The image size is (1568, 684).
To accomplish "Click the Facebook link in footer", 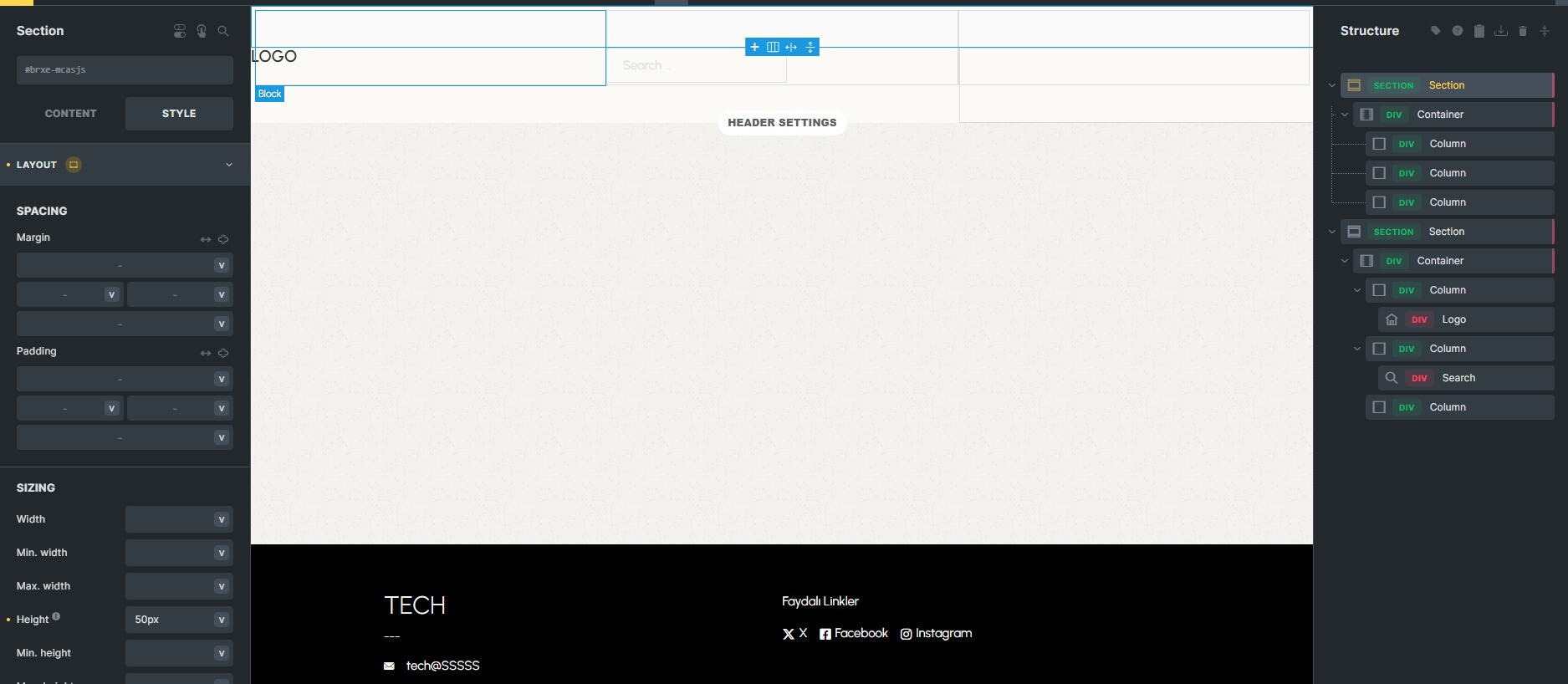I will 854,634.
